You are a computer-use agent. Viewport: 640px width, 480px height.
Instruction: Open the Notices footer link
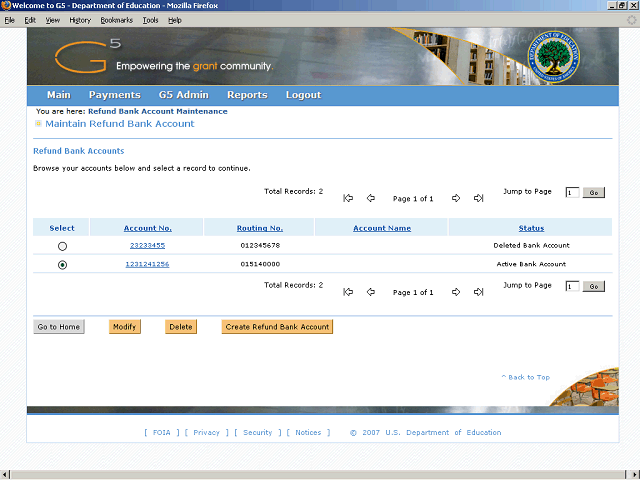[x=308, y=433]
